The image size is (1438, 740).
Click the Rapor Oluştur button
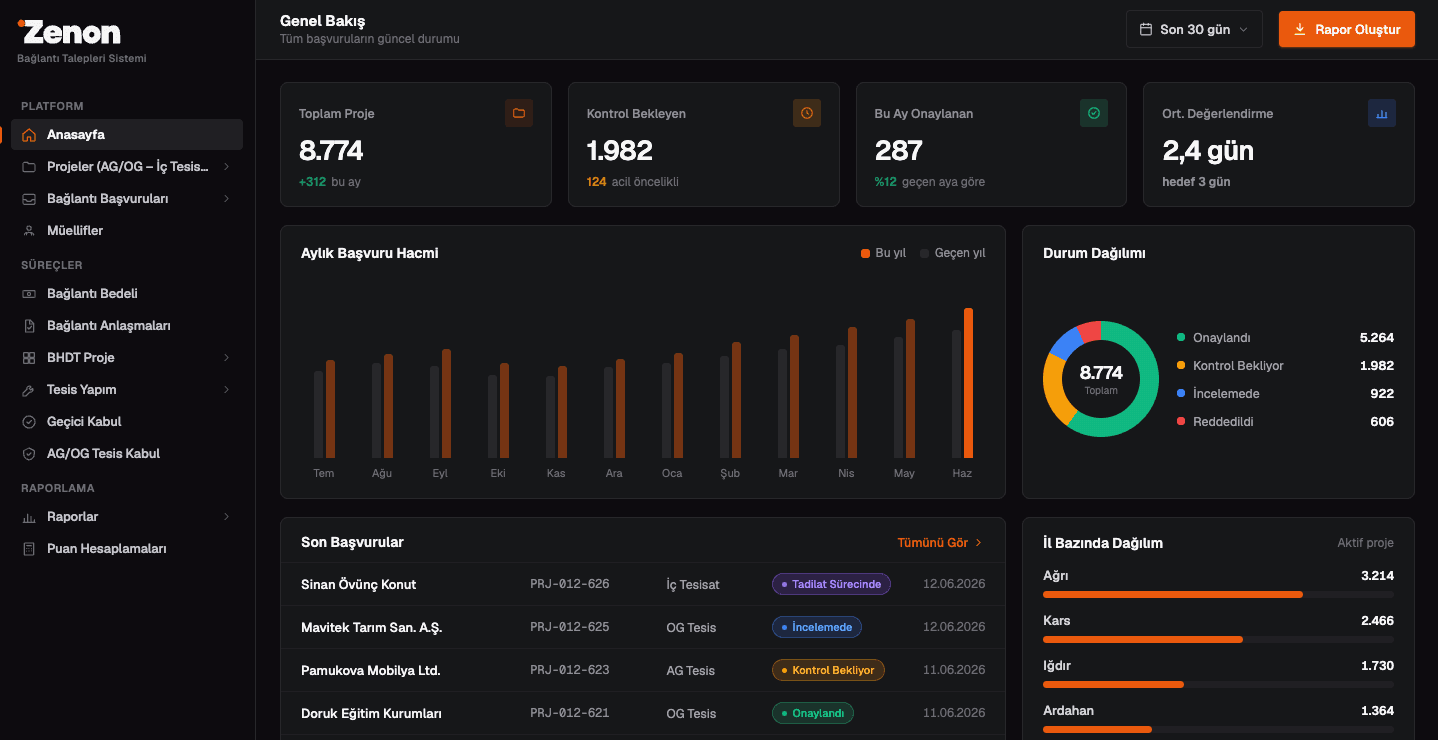[1347, 29]
